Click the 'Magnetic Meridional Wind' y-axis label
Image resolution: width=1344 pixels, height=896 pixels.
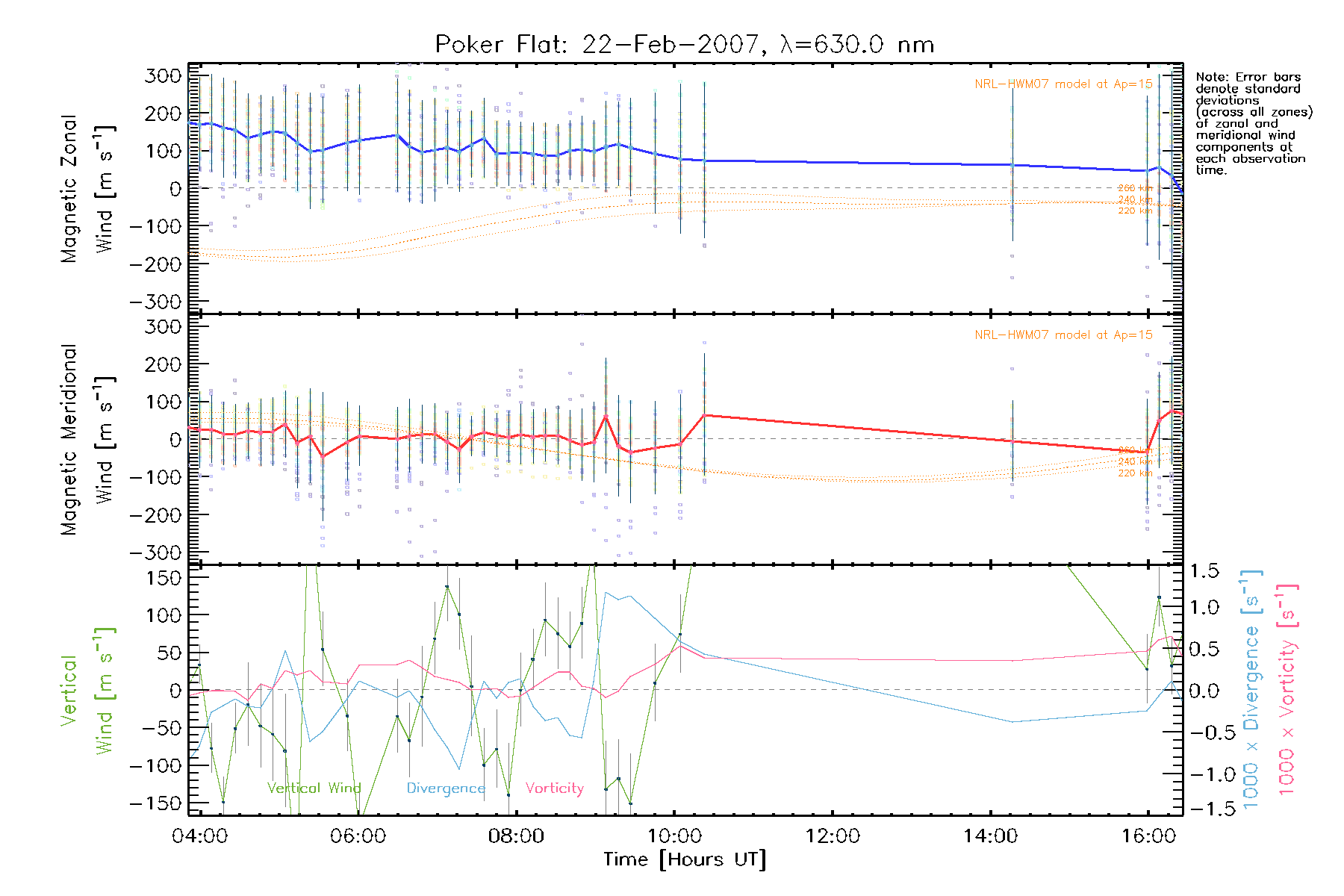(87, 440)
